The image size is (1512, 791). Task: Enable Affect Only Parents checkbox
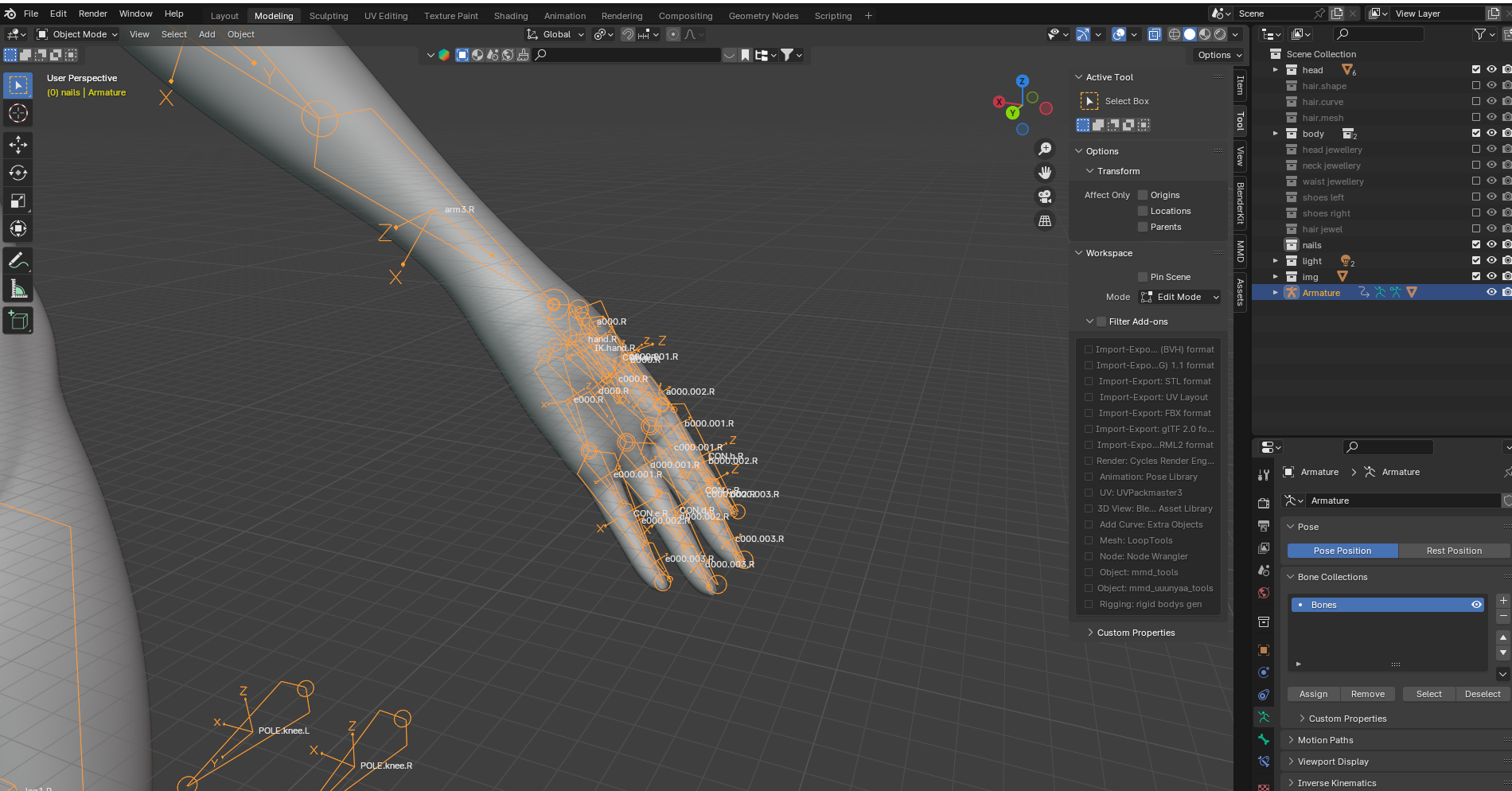(1143, 227)
